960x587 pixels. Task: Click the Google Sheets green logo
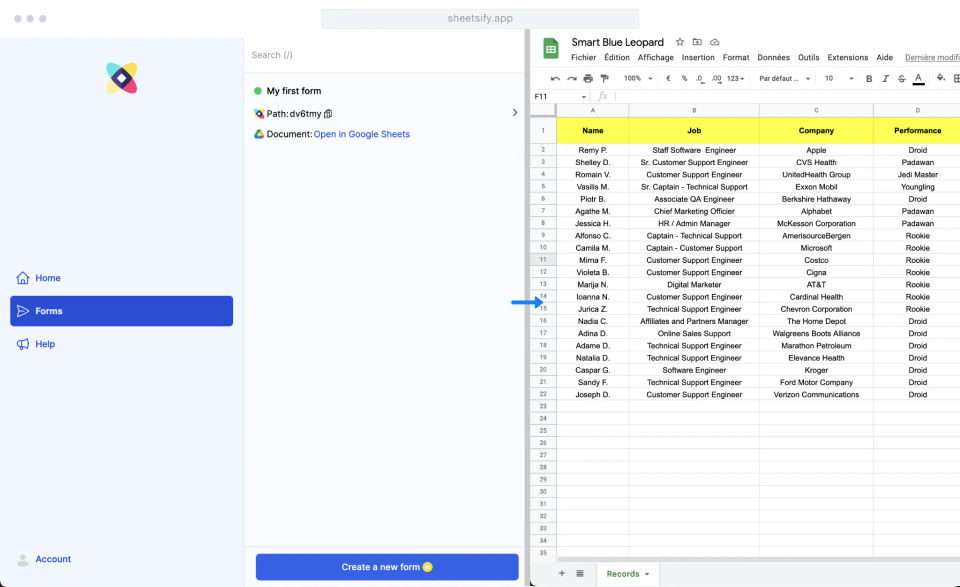pyautogui.click(x=550, y=48)
